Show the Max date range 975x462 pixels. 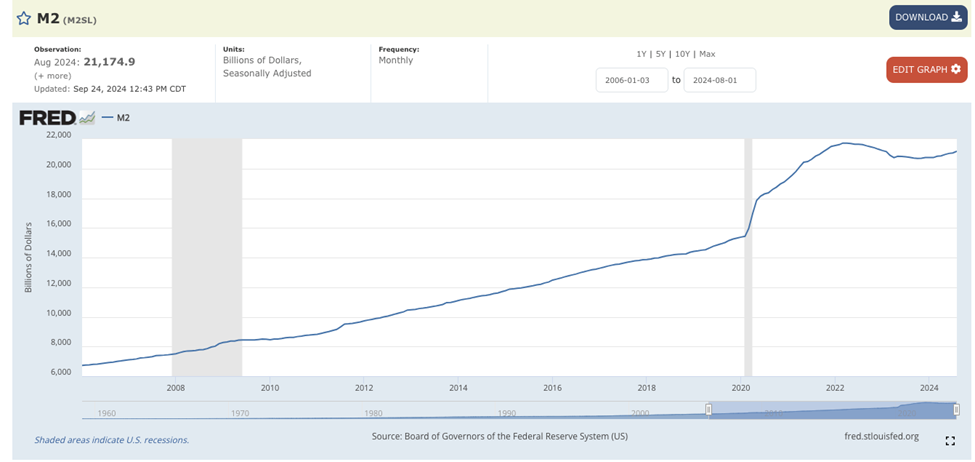point(707,54)
